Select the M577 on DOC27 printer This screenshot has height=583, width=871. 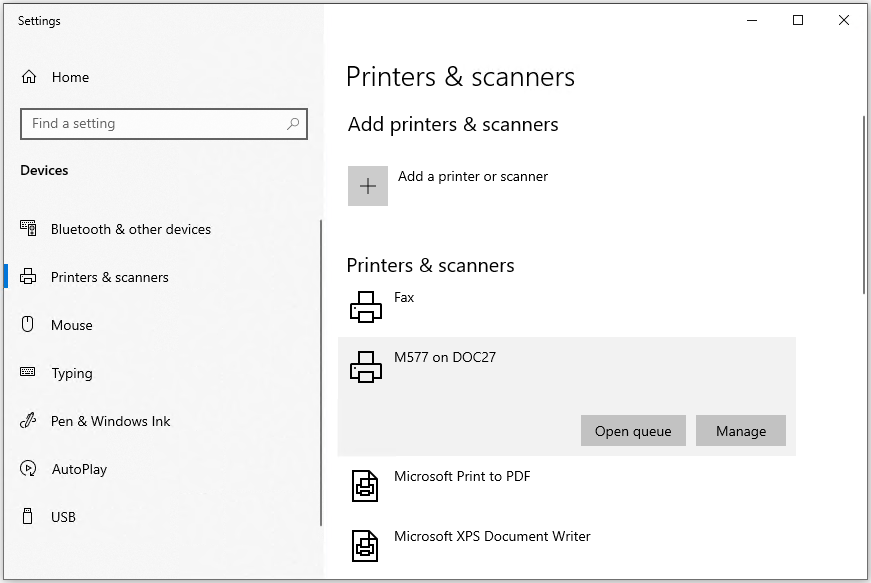567,366
